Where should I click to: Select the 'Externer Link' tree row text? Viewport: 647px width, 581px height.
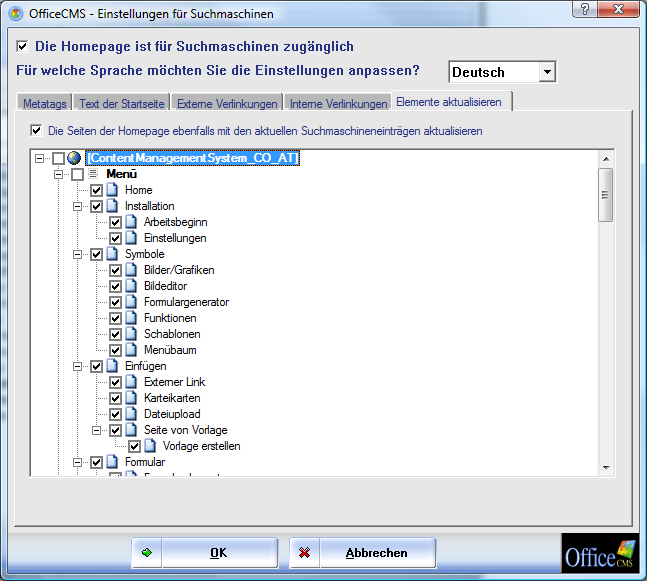click(x=175, y=382)
